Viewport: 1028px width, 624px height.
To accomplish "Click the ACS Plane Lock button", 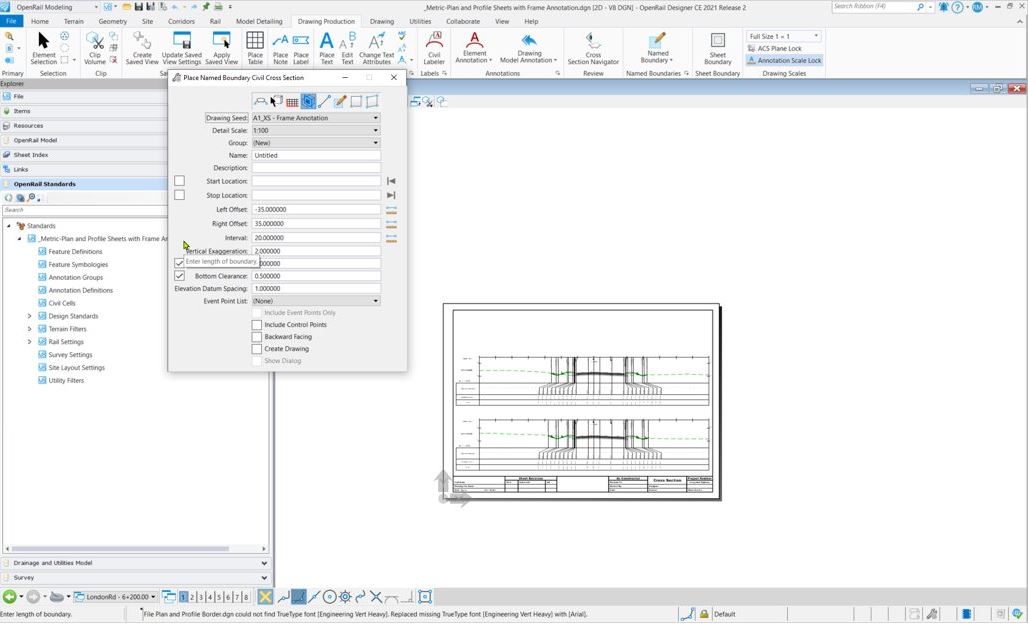I will [x=779, y=48].
